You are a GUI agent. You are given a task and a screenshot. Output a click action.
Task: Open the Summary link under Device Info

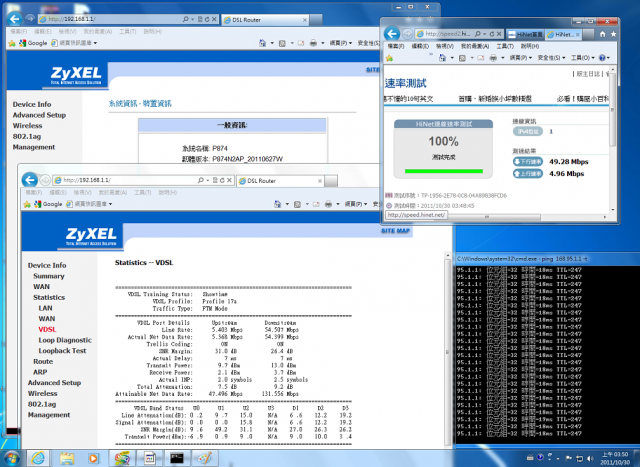tap(49, 276)
